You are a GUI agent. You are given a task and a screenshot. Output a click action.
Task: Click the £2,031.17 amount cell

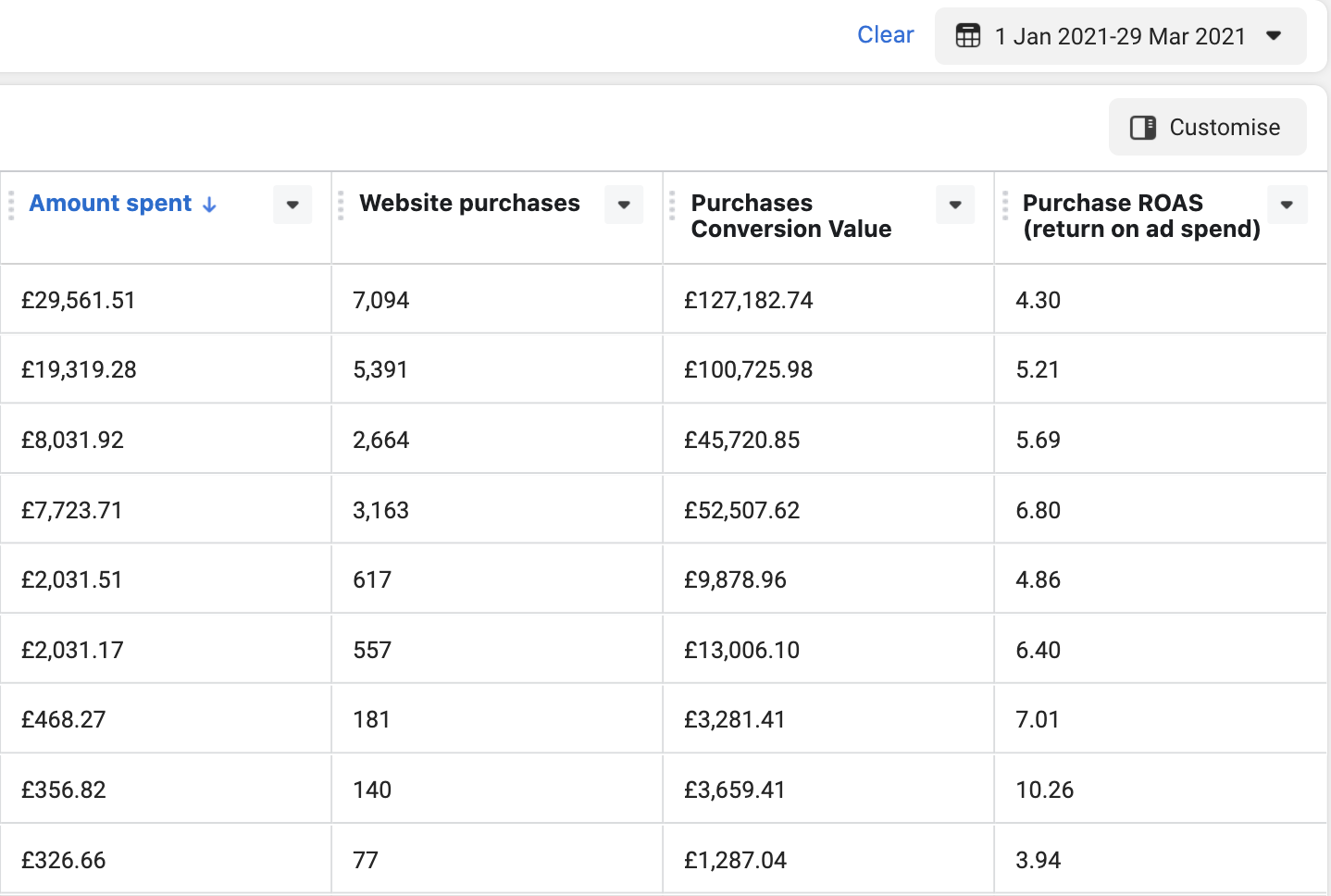tap(166, 650)
